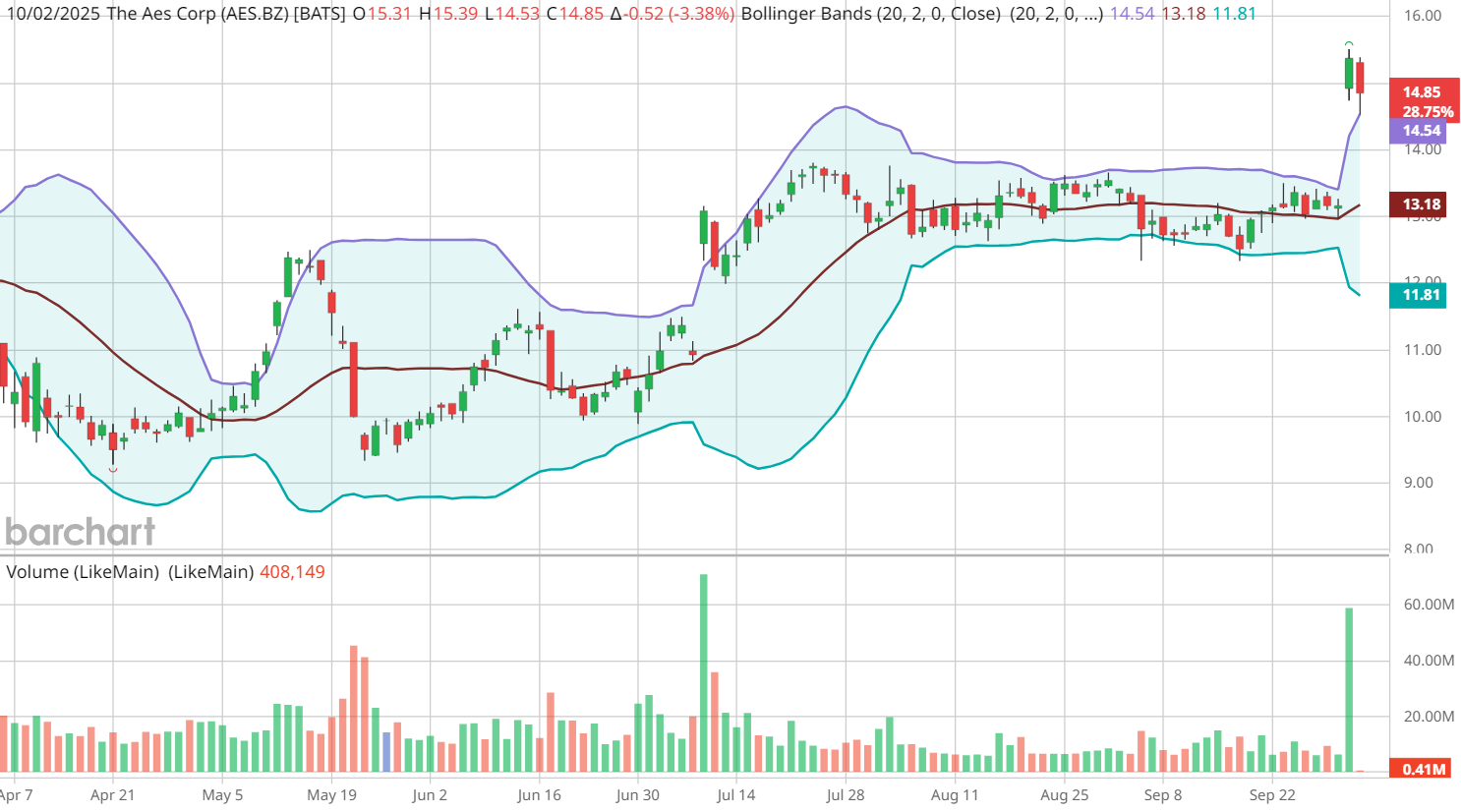1461x812 pixels.
Task: Click the 10.00 price axis label
Action: click(x=1422, y=417)
